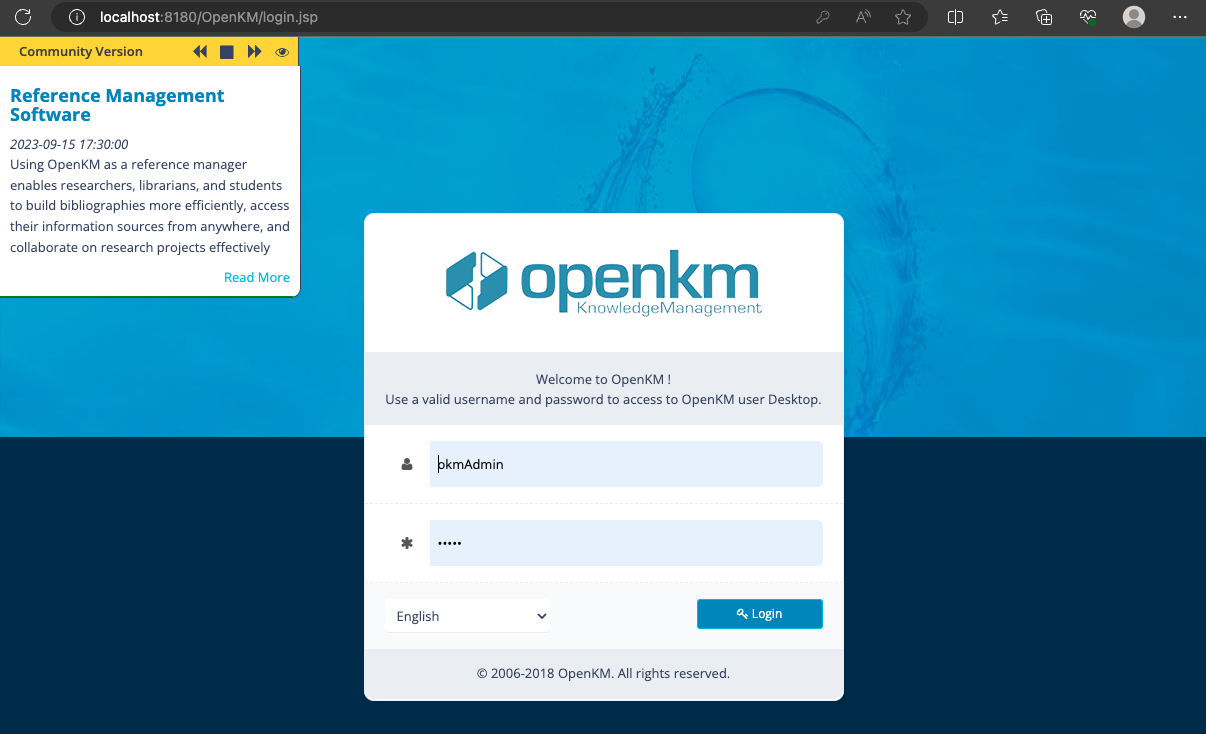This screenshot has height=734, width=1206.
Task: Open the Favorites list icon
Action: (x=1000, y=17)
